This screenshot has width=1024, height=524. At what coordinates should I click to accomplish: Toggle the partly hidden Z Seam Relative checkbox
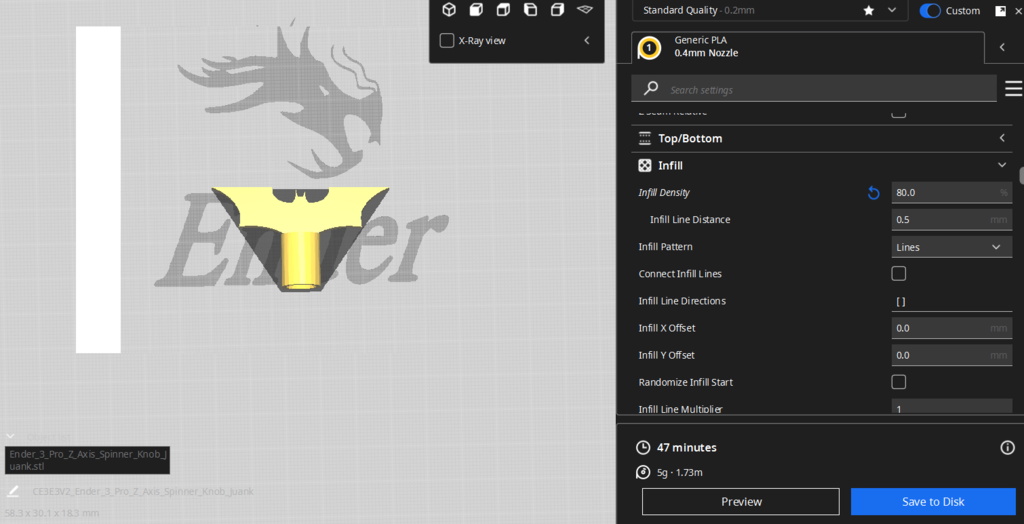(899, 114)
